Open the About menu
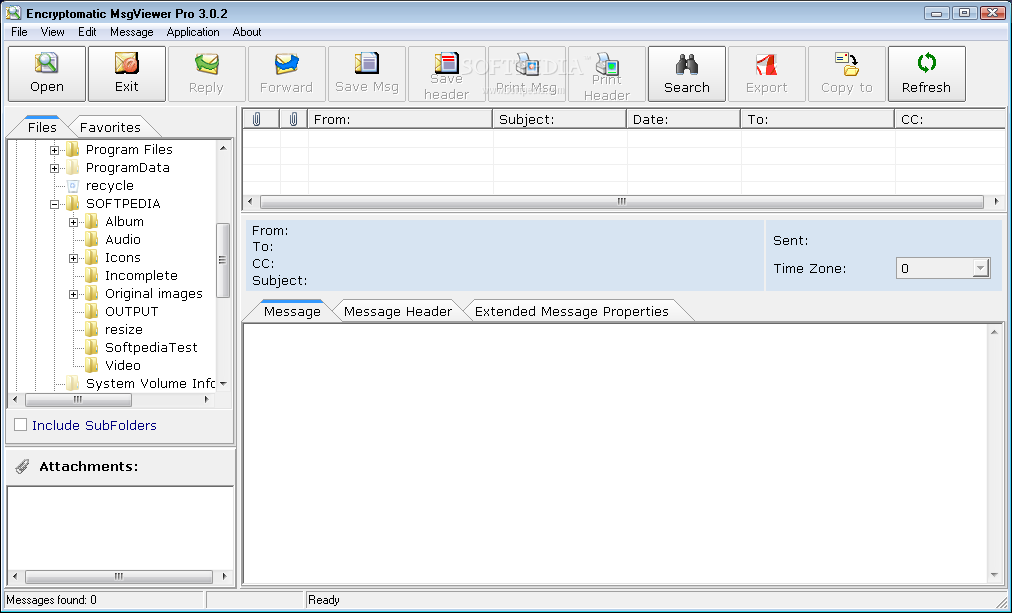Image resolution: width=1012 pixels, height=613 pixels. 247,32
